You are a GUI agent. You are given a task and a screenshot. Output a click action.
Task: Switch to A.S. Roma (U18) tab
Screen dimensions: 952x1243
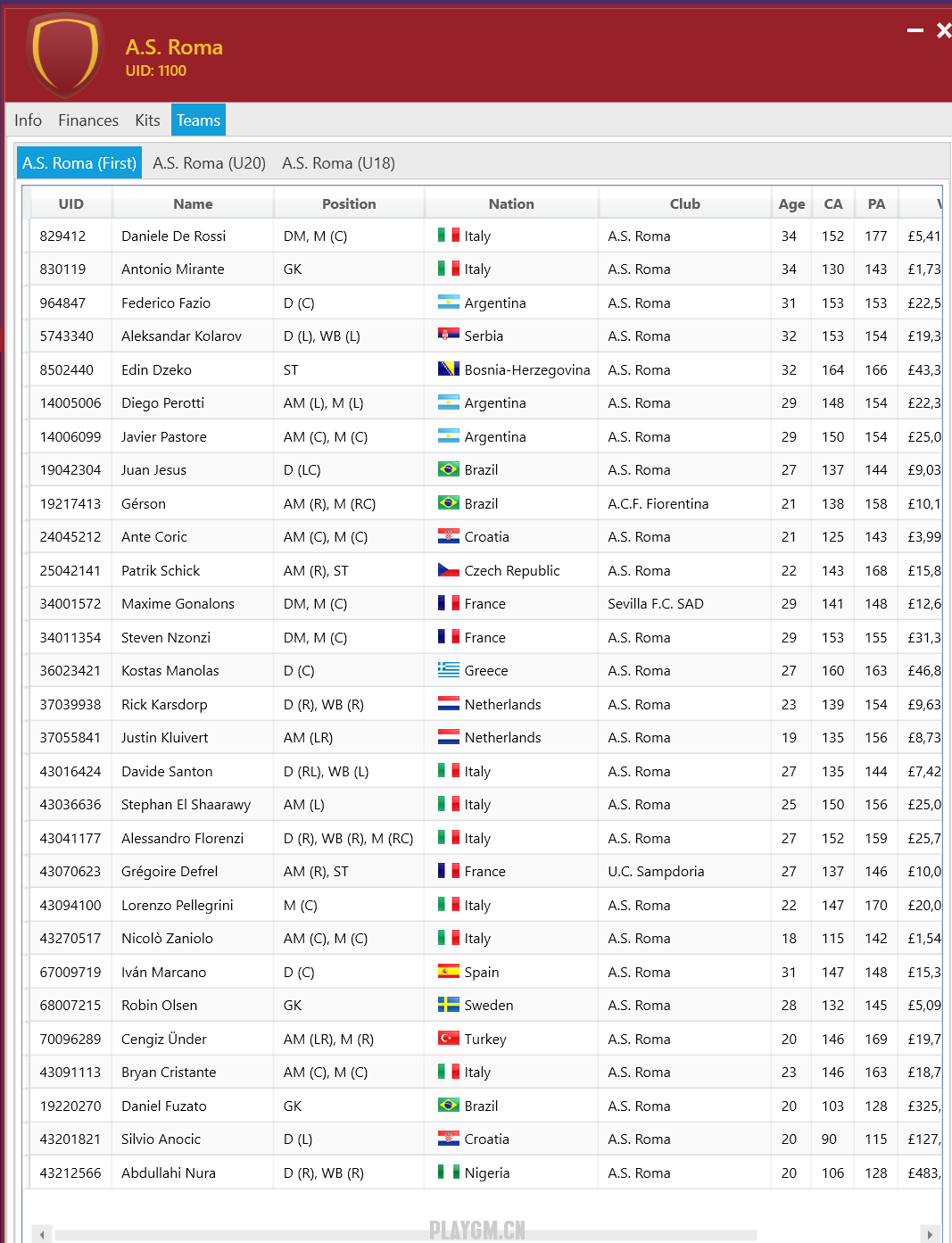pos(339,163)
